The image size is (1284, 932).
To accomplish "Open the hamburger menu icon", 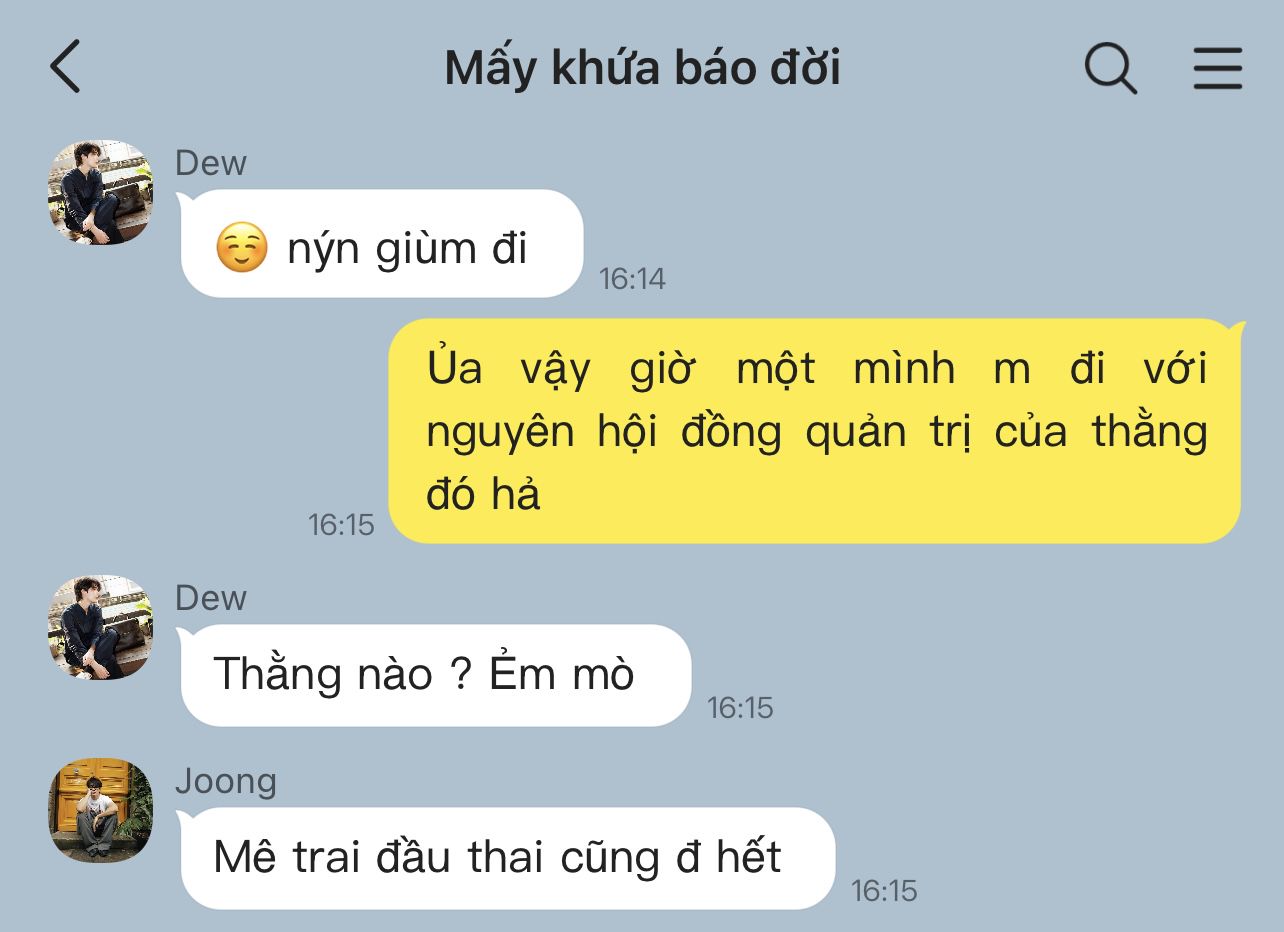I will tap(1217, 69).
